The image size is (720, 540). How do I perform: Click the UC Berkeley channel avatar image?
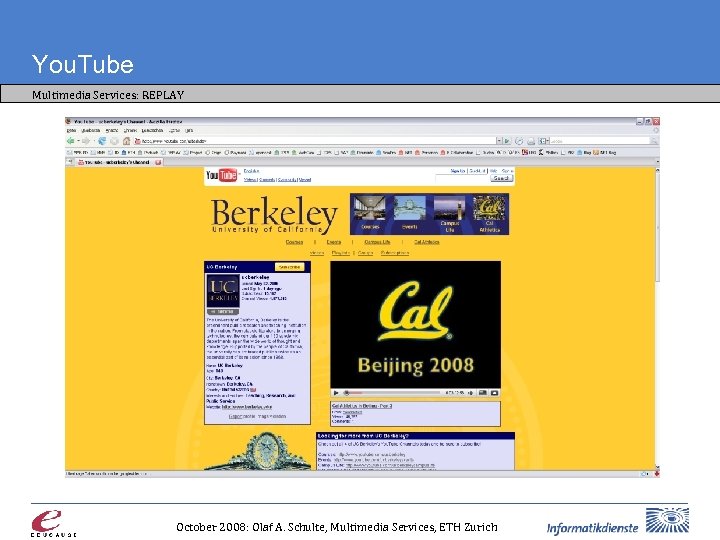click(223, 291)
